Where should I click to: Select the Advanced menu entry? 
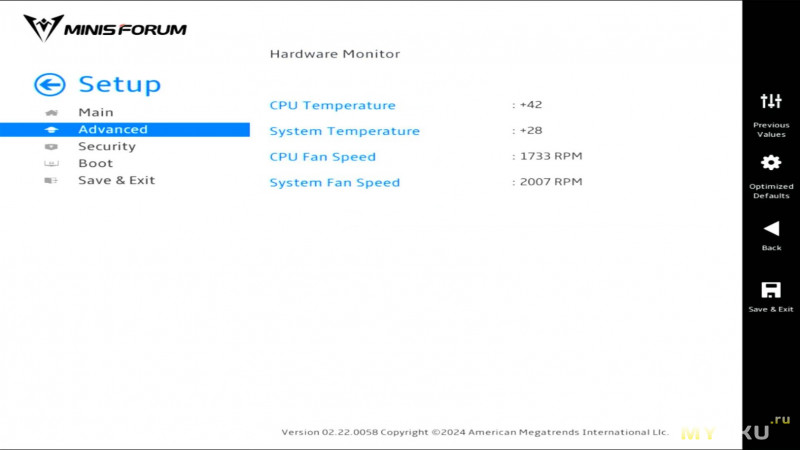[x=125, y=130]
